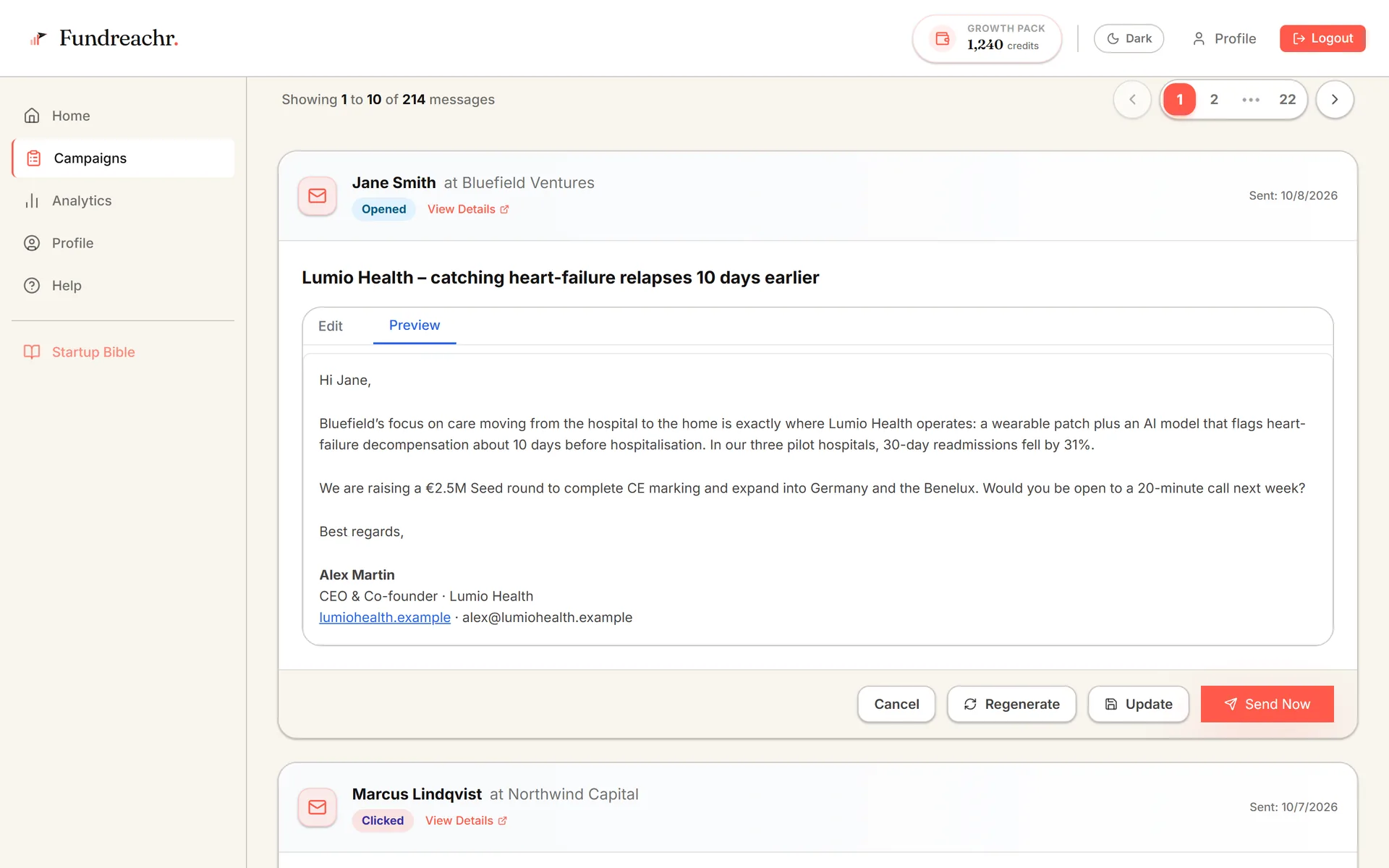Click the Startup Bible book icon
This screenshot has width=1389, height=868.
pos(32,352)
